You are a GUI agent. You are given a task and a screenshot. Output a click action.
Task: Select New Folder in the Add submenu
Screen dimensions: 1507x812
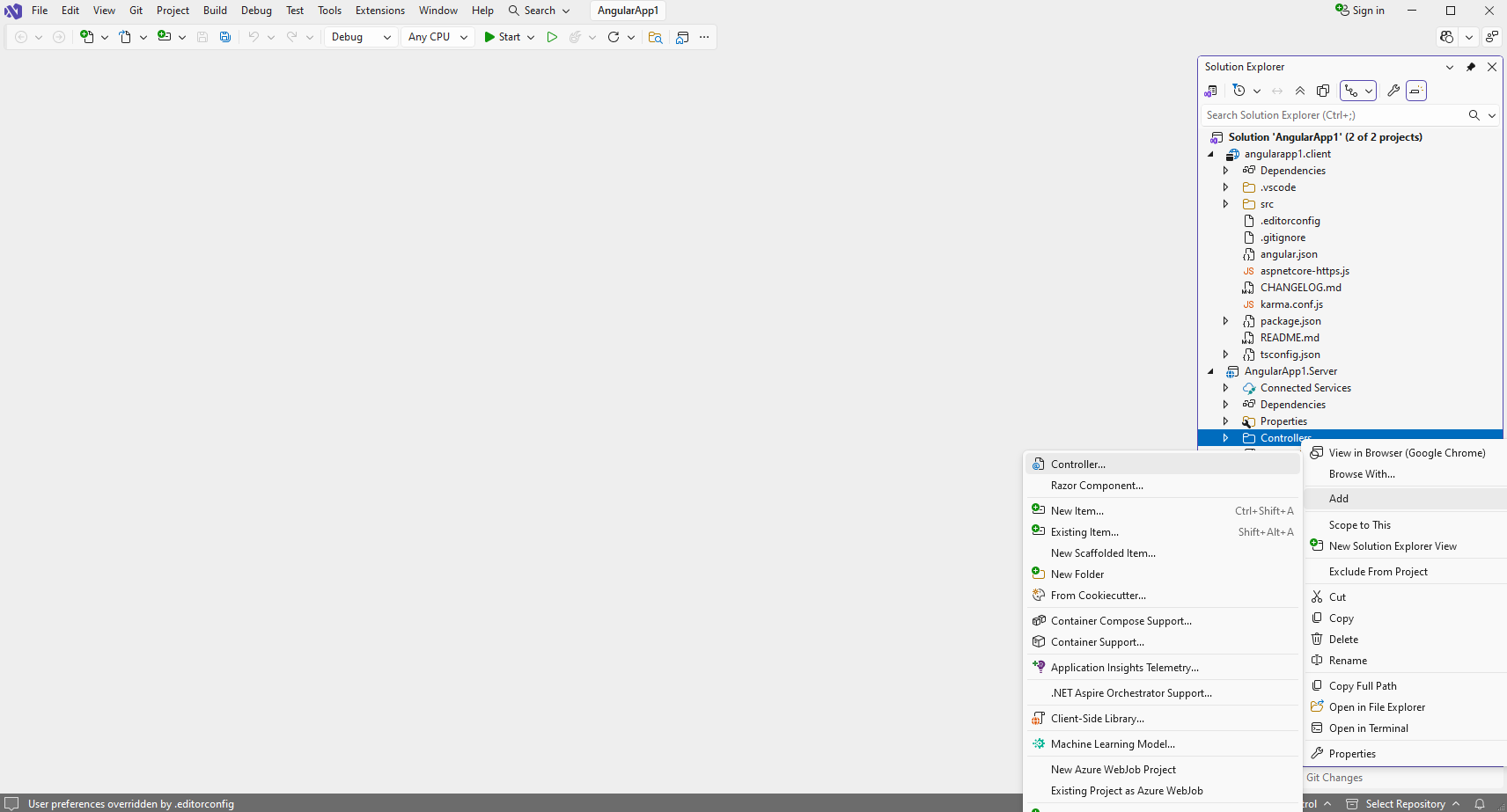pos(1077,574)
